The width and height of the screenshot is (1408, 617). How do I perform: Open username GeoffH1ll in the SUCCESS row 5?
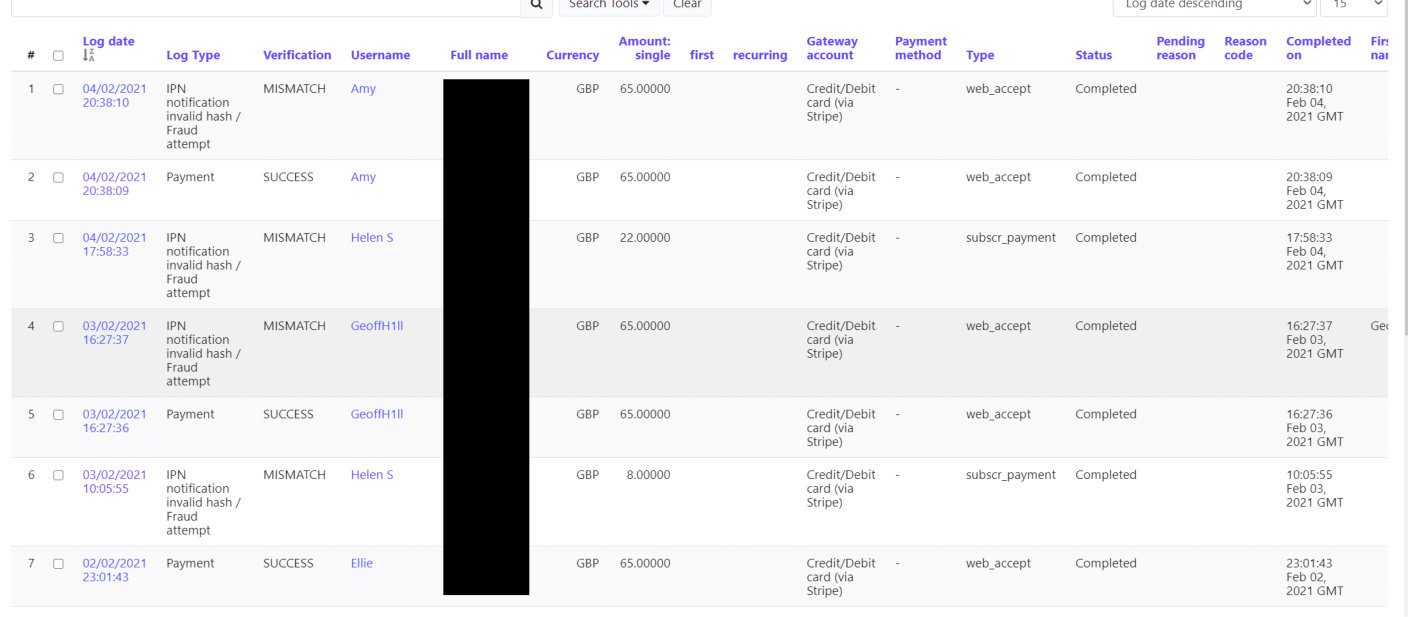point(377,414)
